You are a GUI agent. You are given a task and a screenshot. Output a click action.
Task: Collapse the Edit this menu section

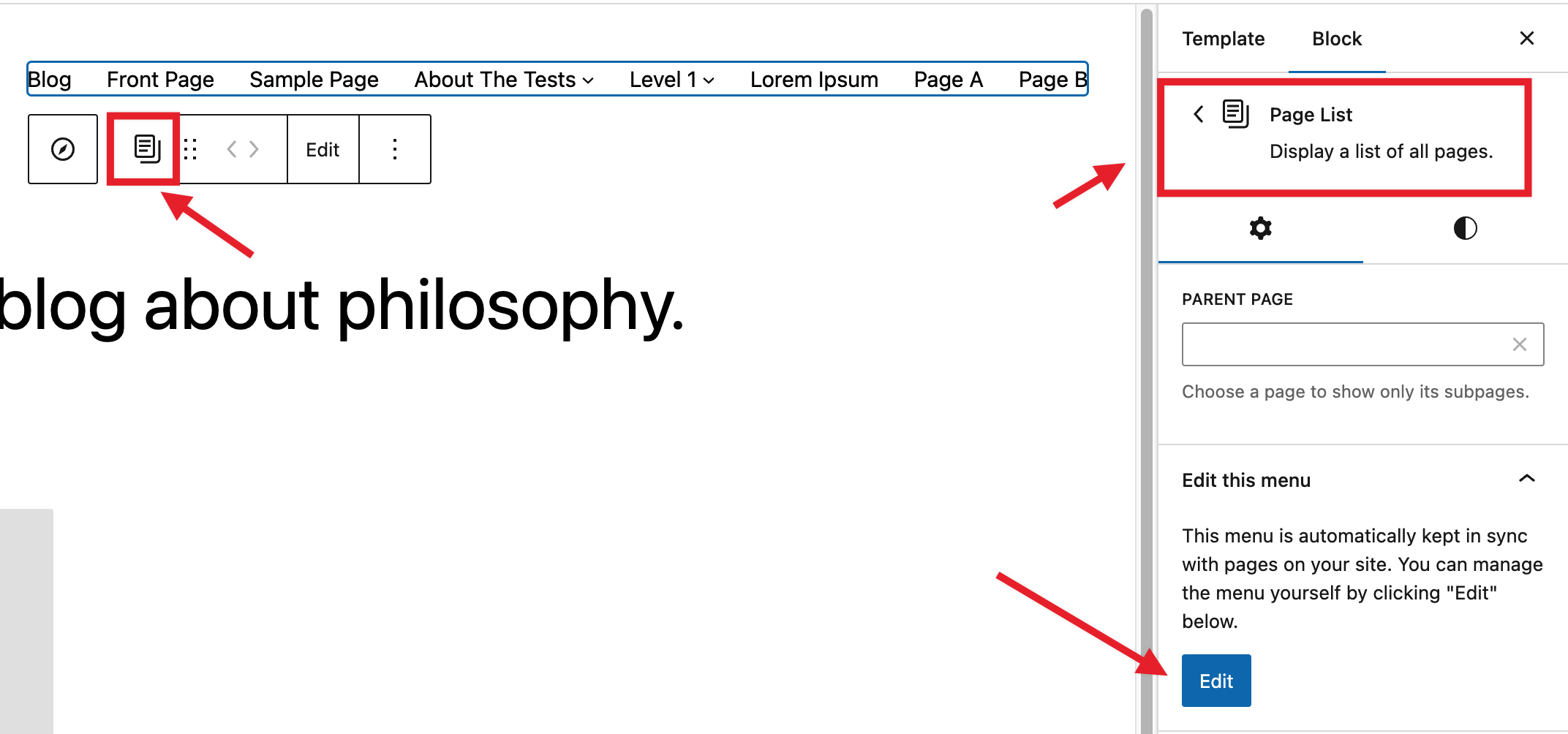[x=1526, y=479]
